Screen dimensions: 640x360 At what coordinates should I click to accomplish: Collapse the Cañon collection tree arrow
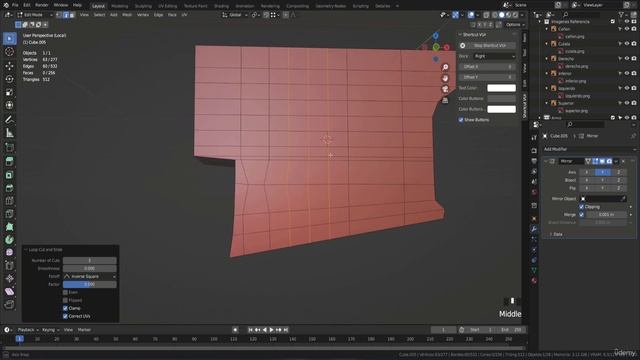click(x=547, y=29)
